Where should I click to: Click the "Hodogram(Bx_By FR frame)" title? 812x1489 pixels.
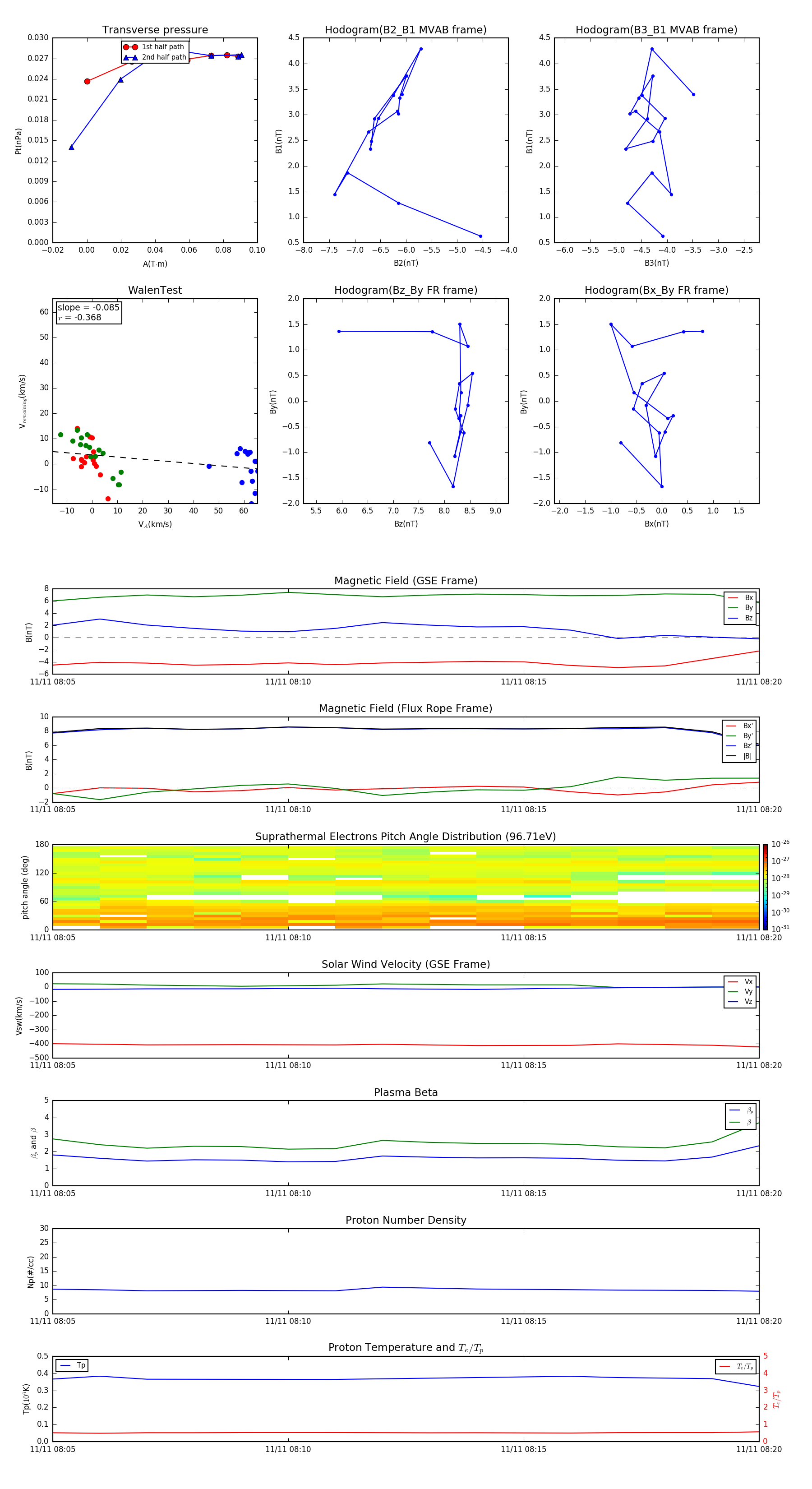(x=656, y=290)
